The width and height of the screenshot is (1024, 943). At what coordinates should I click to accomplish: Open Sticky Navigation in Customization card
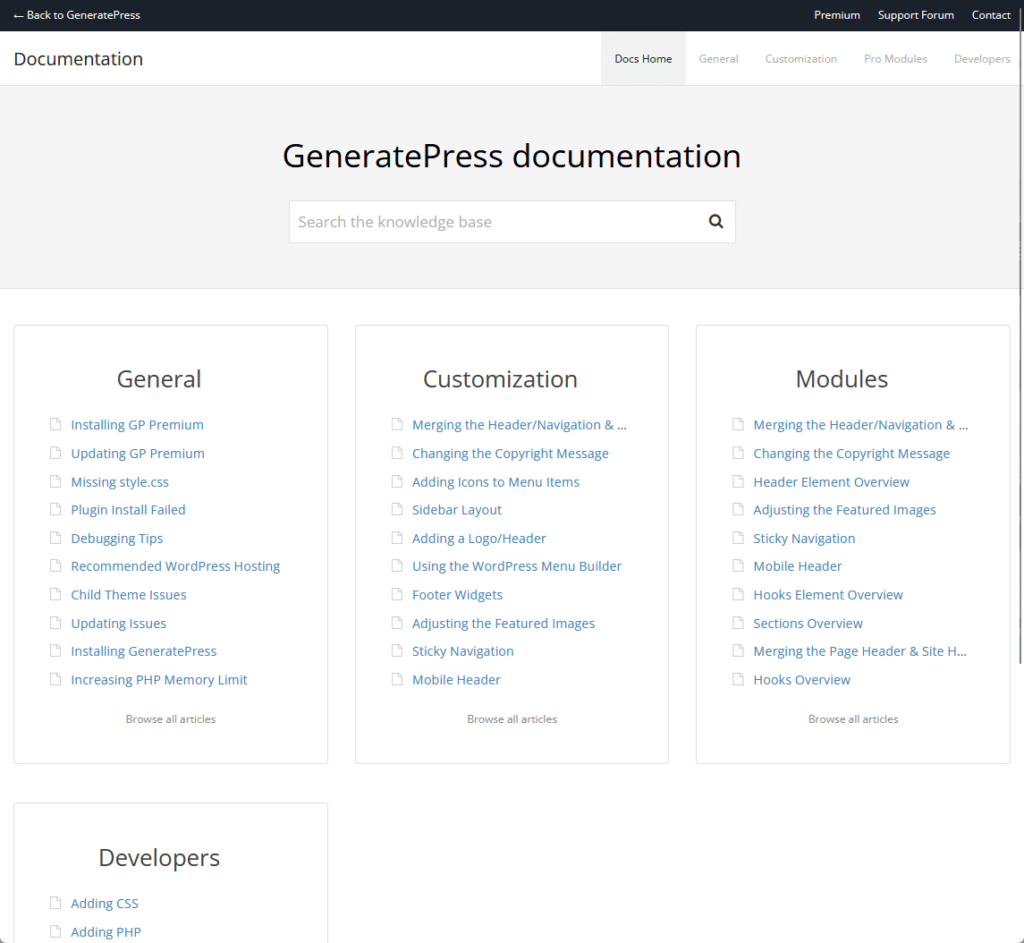click(x=463, y=651)
